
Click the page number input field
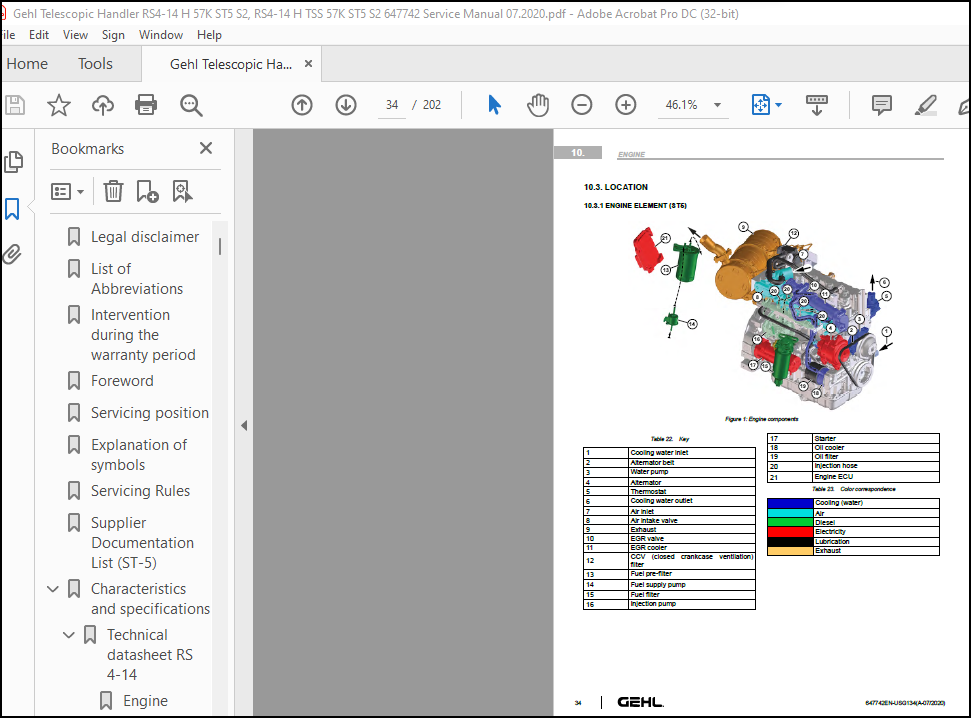(392, 105)
